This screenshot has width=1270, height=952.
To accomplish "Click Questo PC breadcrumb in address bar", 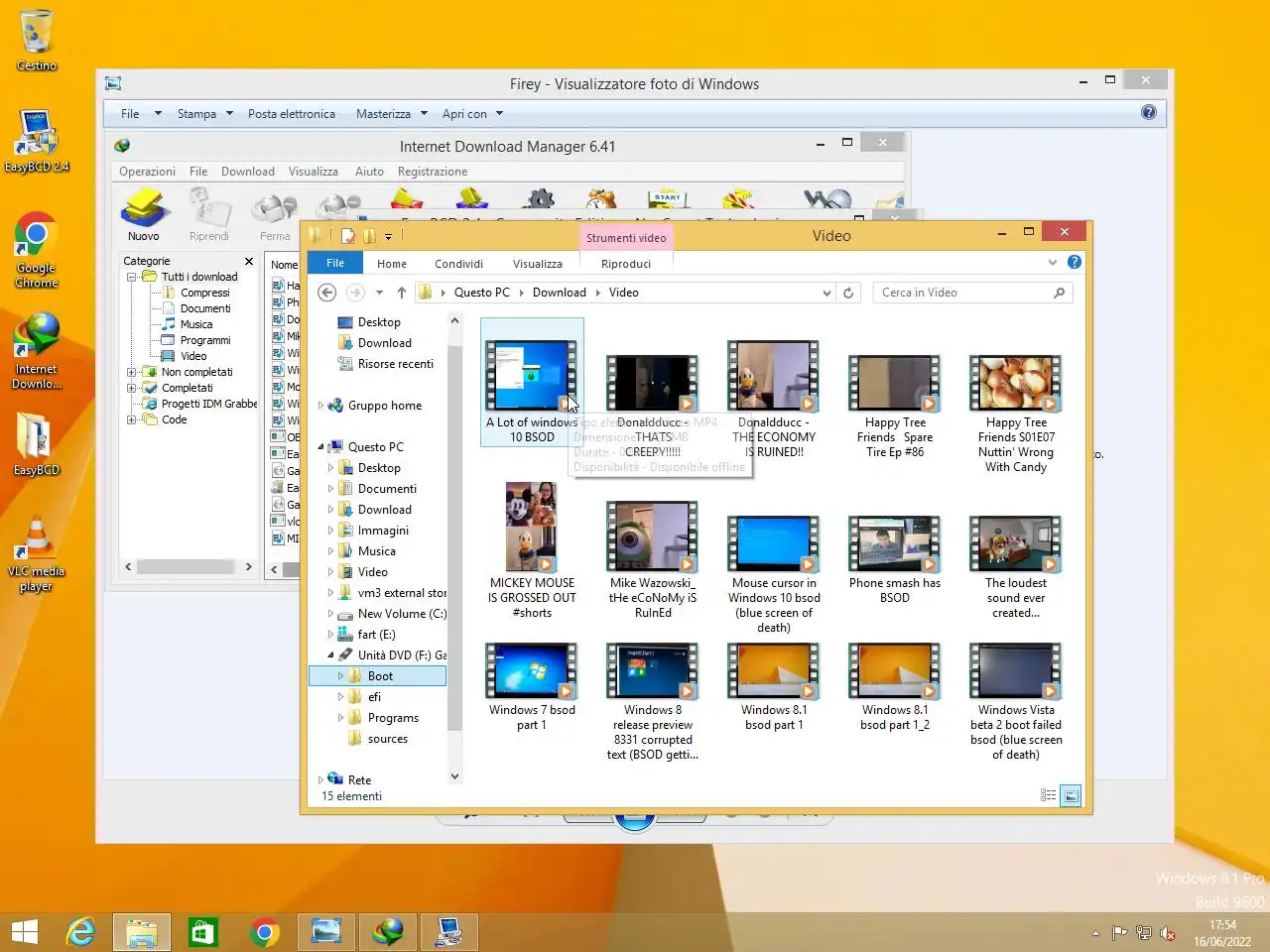I will (x=482, y=293).
